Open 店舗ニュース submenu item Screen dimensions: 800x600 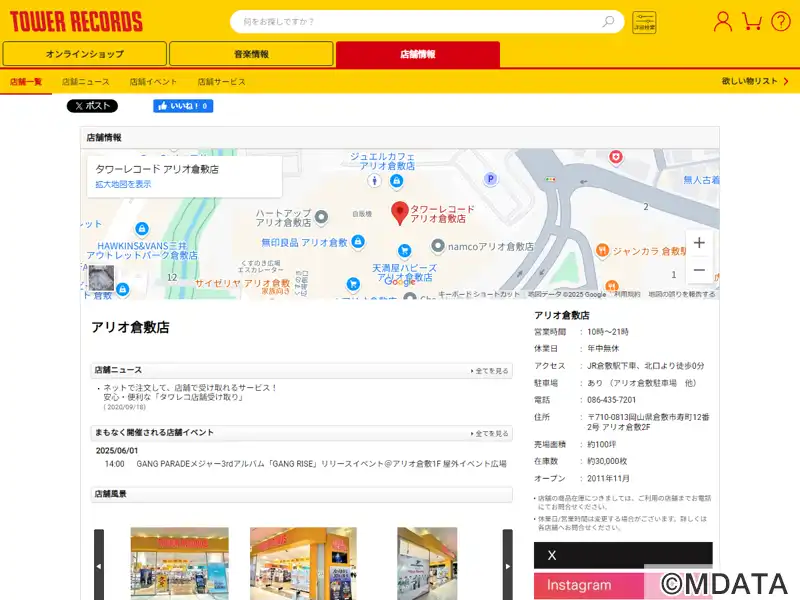(86, 82)
